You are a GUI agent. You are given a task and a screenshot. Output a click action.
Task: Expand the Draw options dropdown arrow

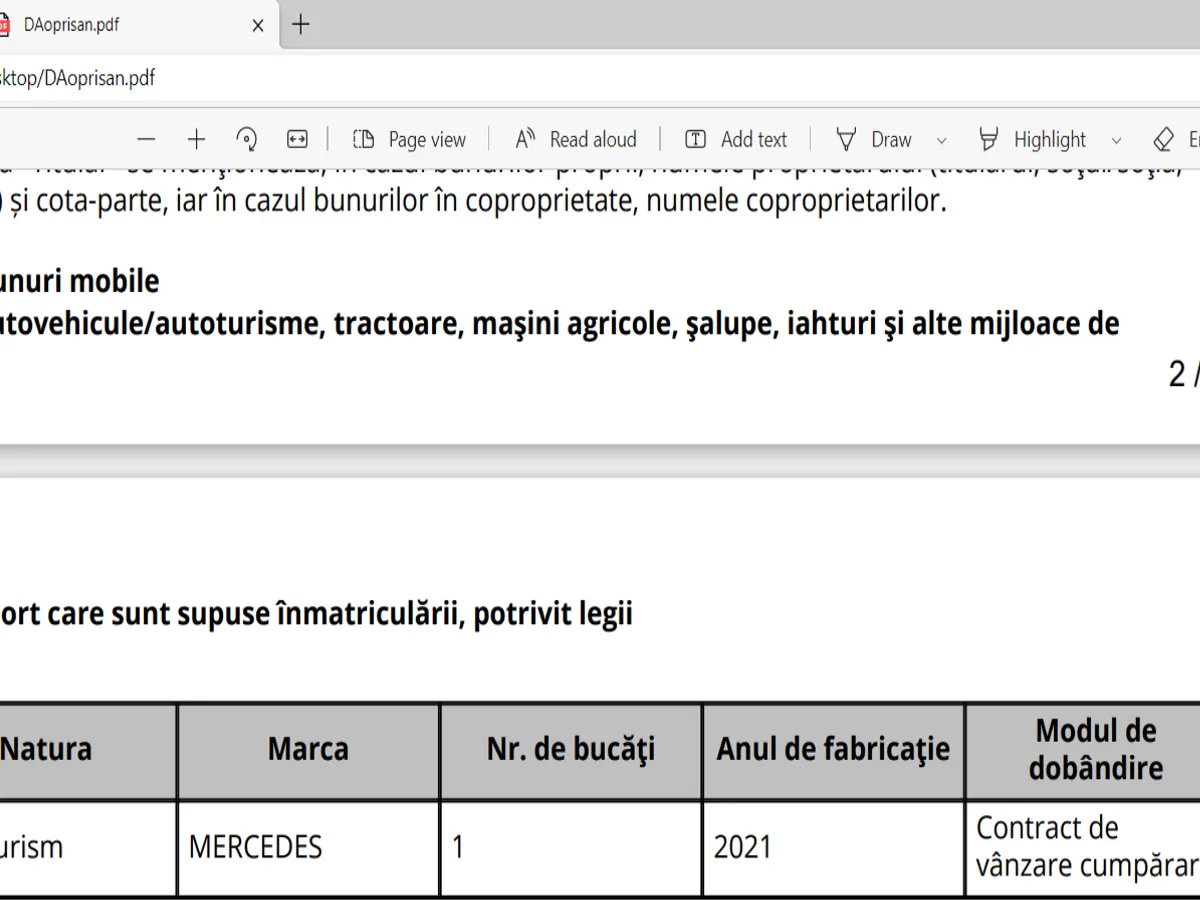(x=941, y=141)
